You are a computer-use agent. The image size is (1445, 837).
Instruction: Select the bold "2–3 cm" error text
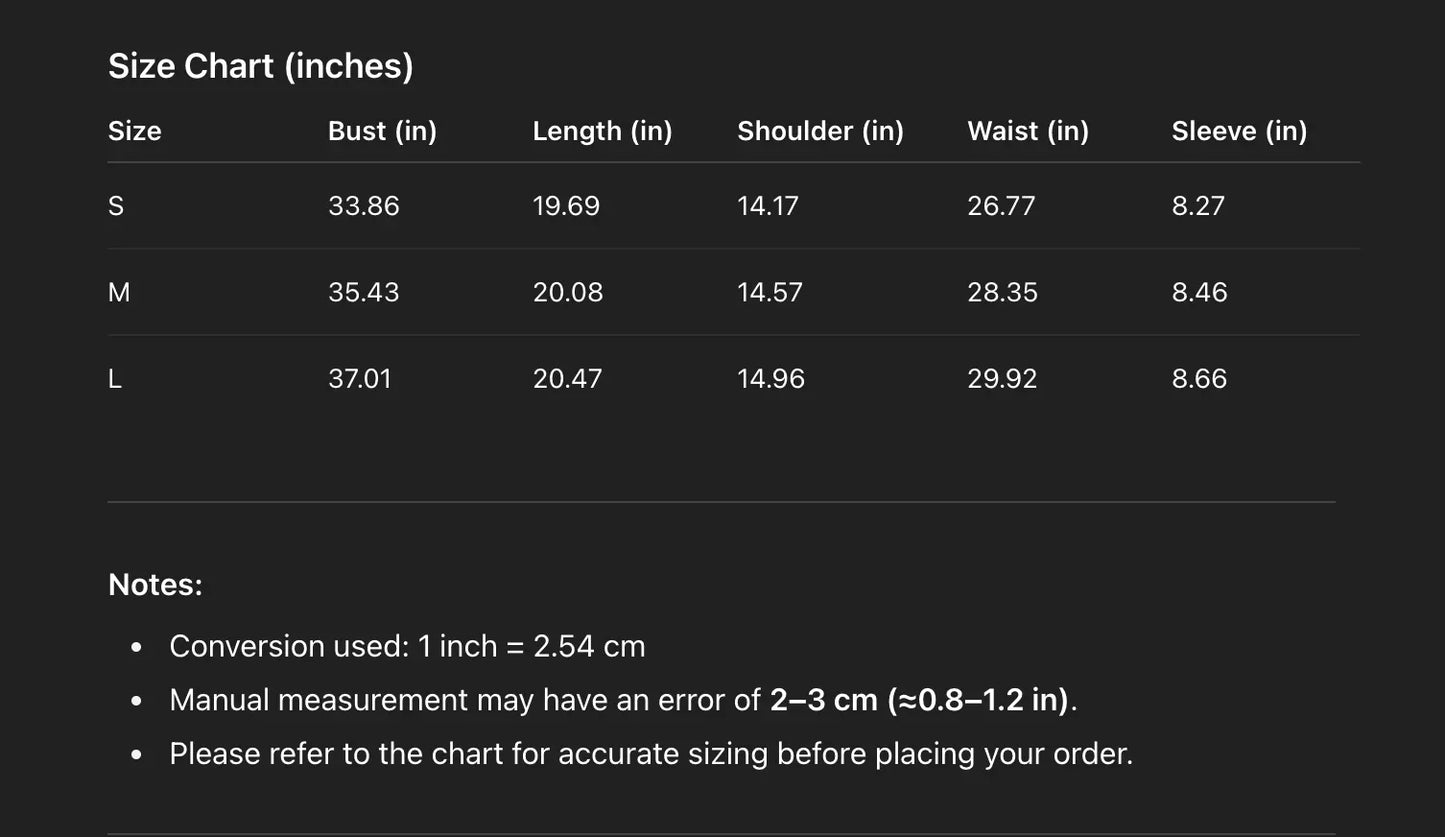pyautogui.click(x=823, y=700)
